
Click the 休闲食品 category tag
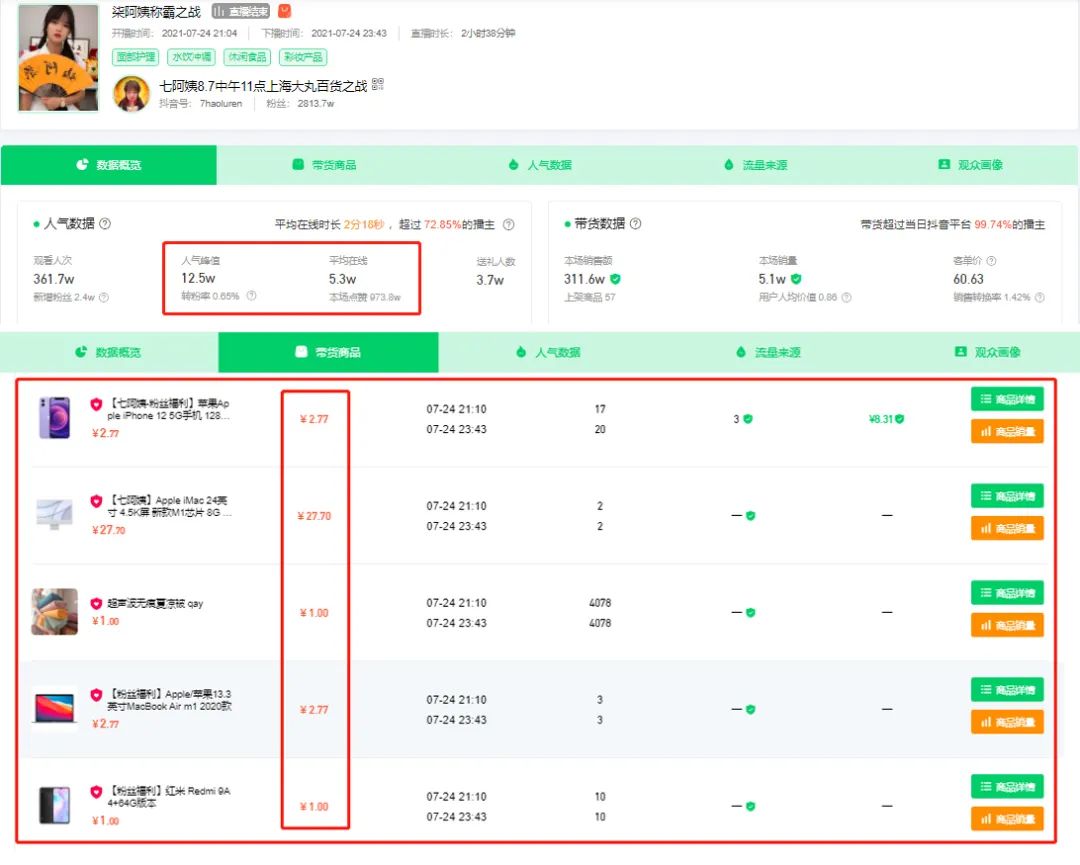(x=247, y=57)
